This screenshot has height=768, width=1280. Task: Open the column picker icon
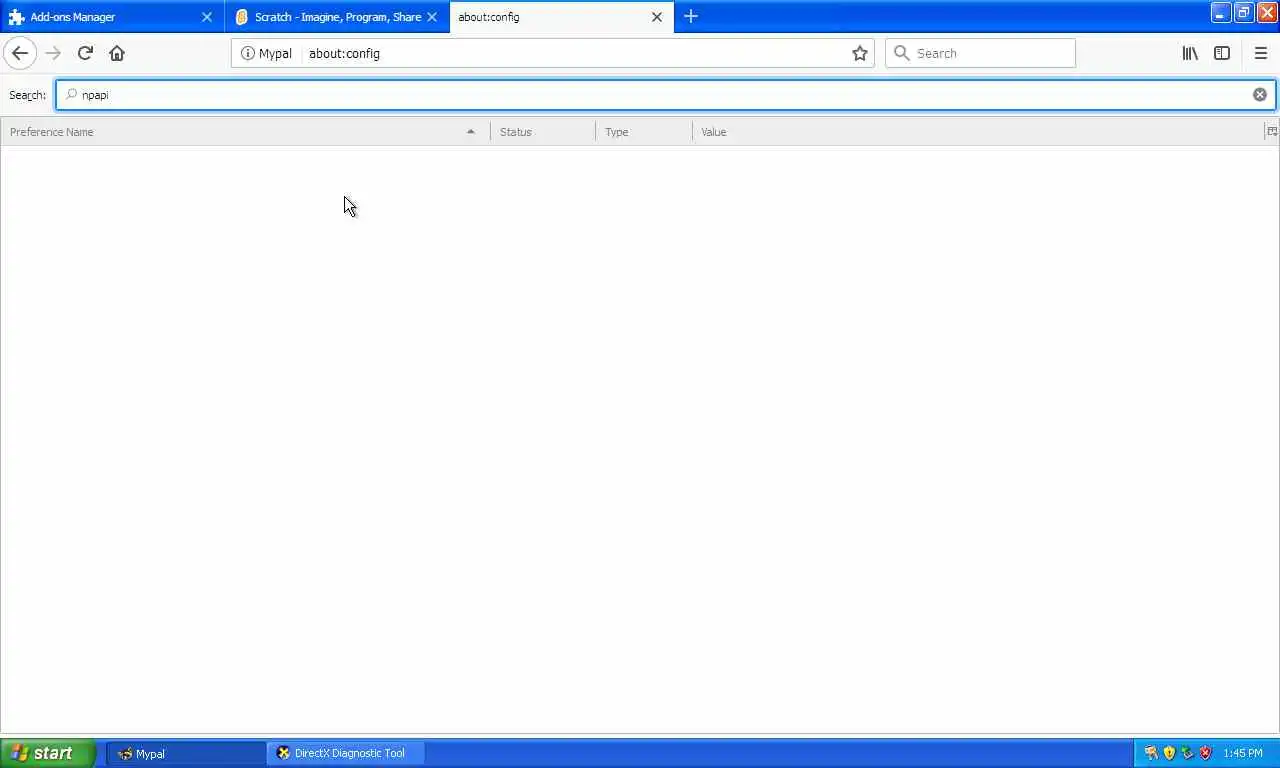pos(1272,131)
